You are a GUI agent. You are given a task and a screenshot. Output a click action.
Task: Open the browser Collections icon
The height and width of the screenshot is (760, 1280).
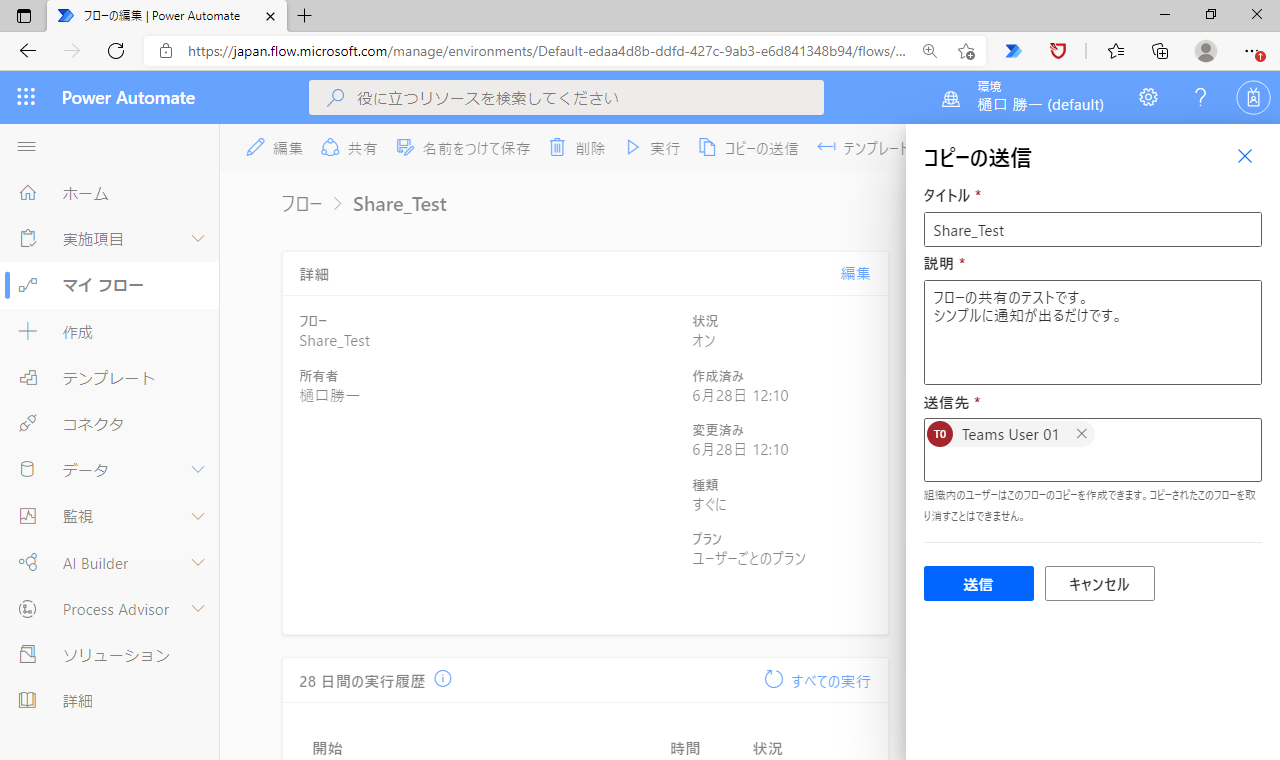coord(1160,51)
